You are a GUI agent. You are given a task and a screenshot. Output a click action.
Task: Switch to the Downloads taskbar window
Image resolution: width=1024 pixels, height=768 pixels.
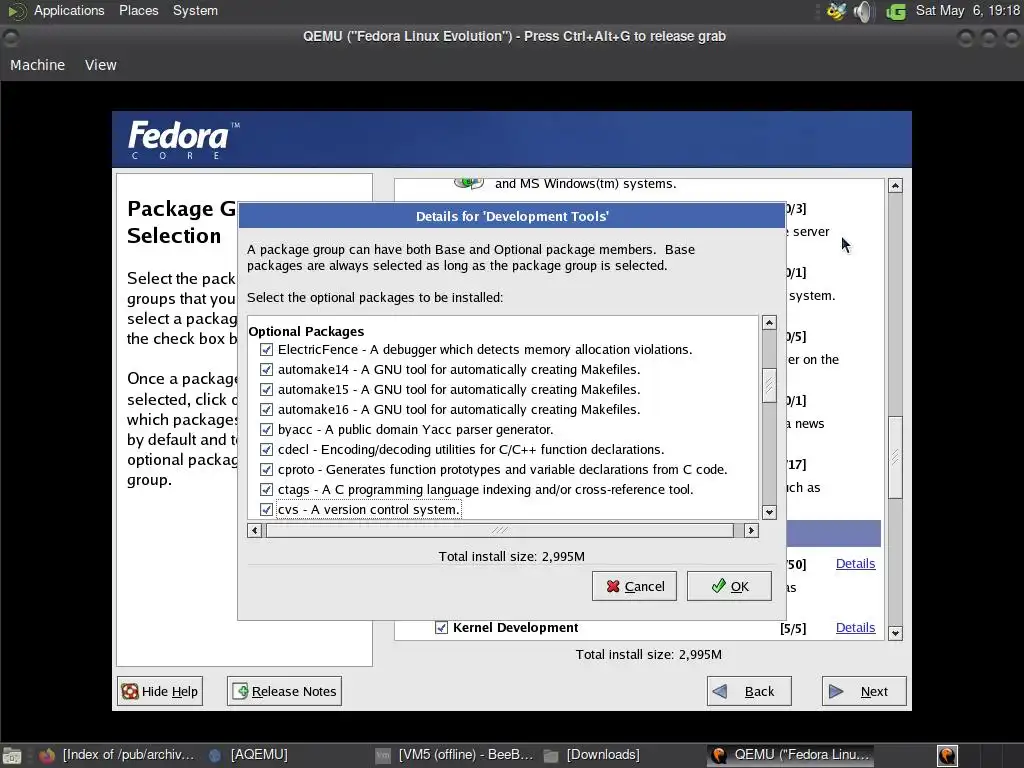tap(592, 755)
